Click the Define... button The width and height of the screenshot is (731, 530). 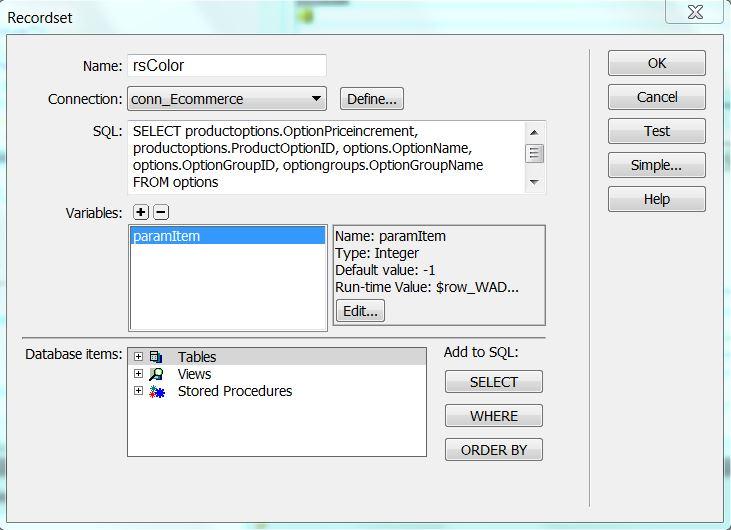(x=372, y=99)
